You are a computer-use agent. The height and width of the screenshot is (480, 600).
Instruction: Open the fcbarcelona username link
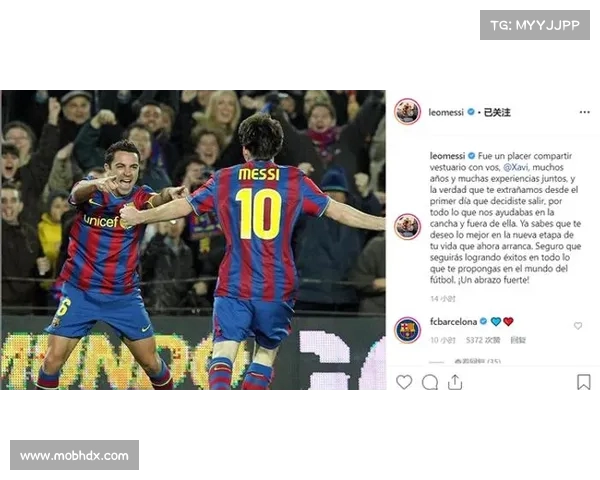453,322
